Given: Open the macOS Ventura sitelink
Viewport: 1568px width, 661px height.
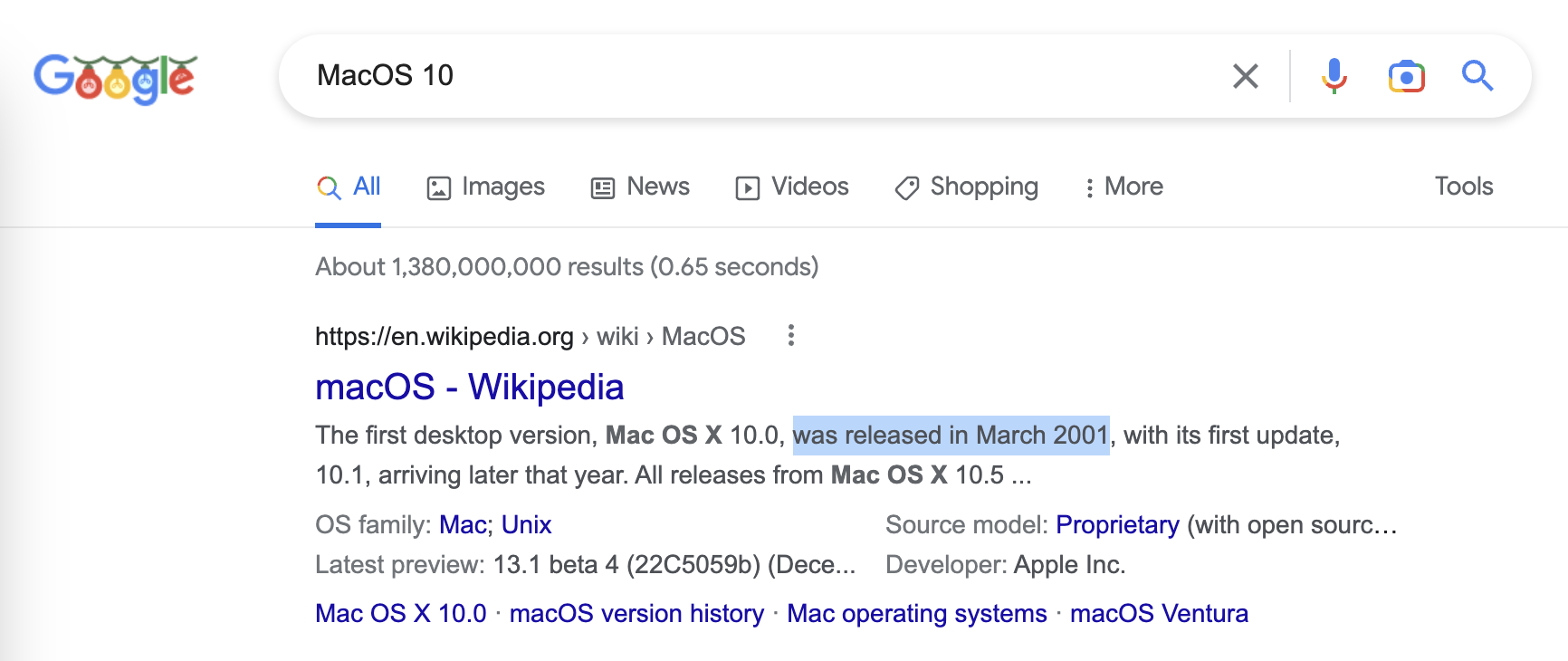Looking at the screenshot, I should click(x=1159, y=614).
